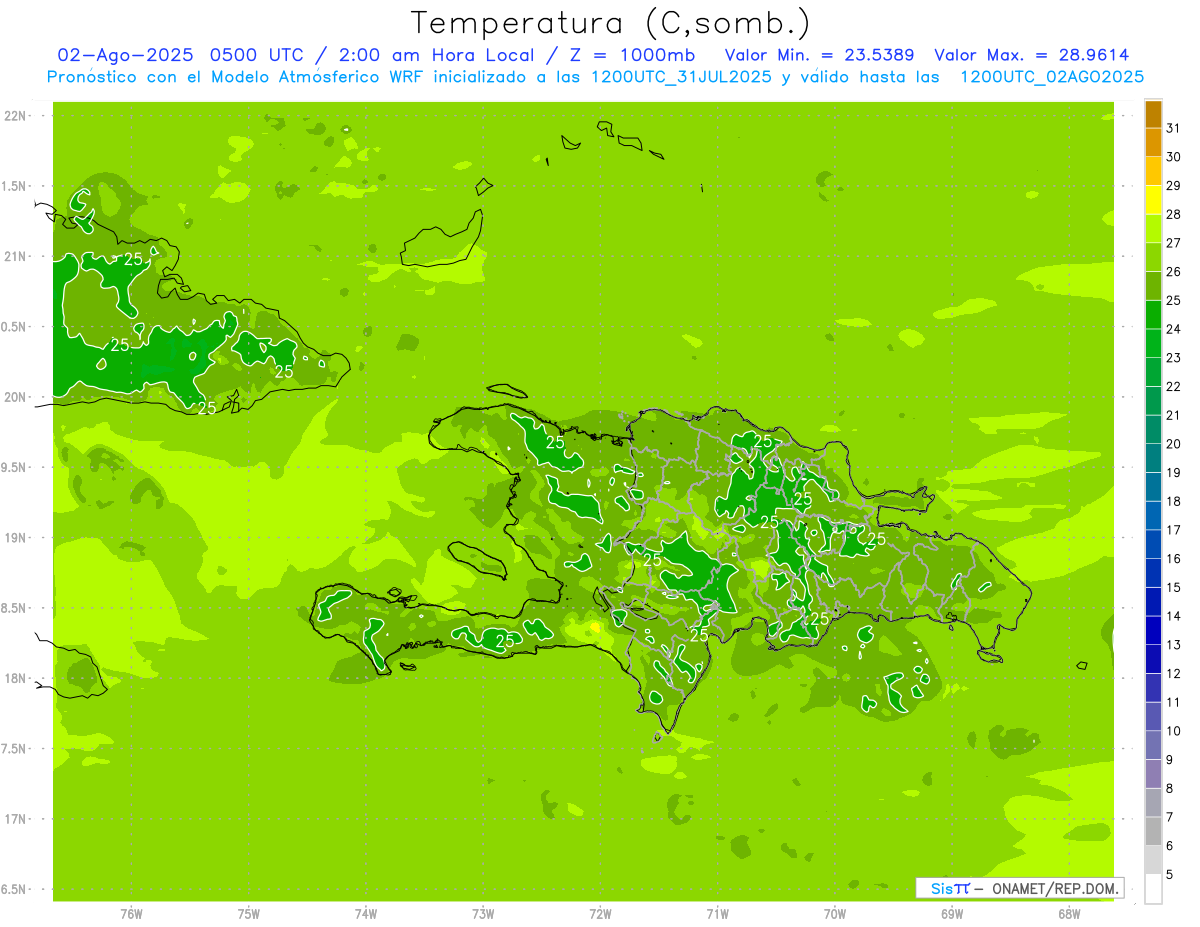
Task: Click the "70W" longitude axis label
Action: coord(835,914)
